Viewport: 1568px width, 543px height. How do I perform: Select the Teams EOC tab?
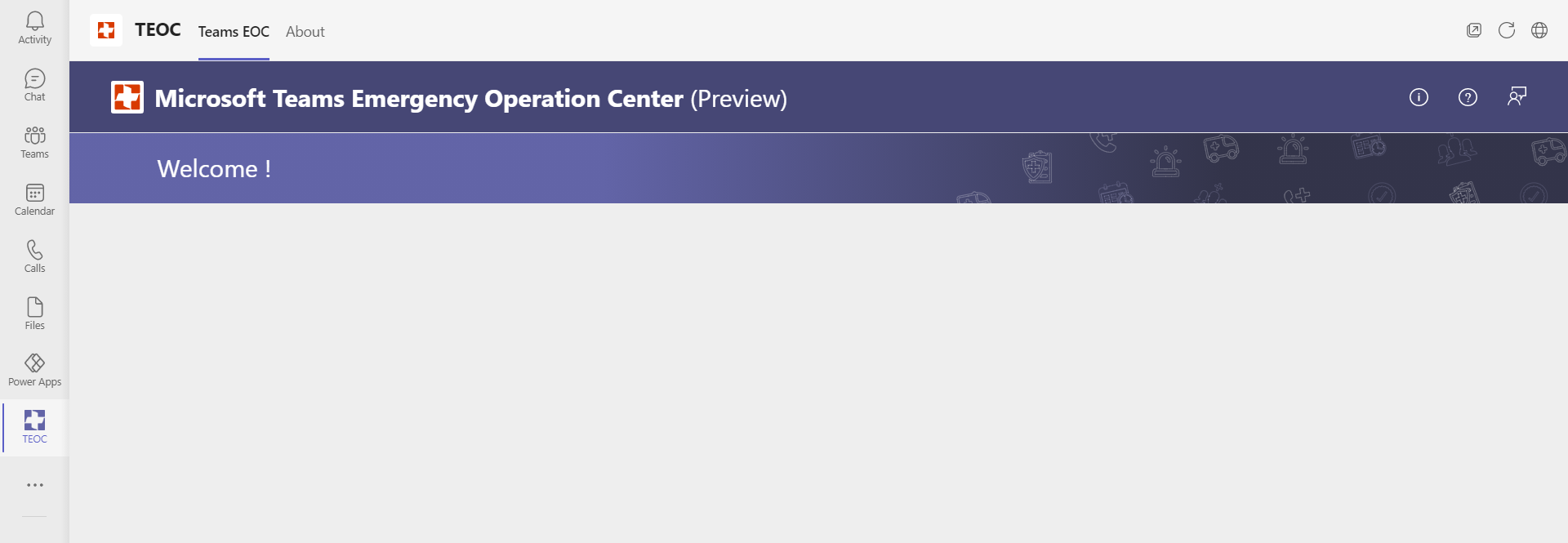(233, 32)
